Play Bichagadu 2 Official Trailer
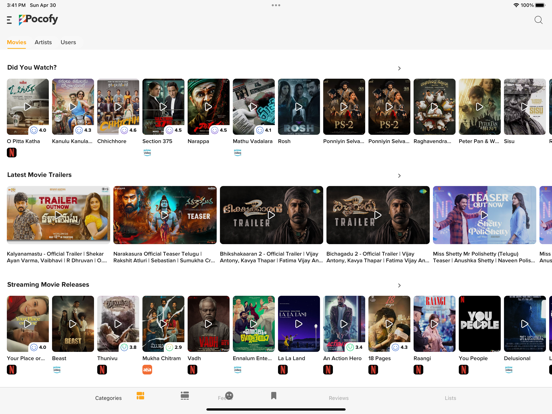 [x=378, y=215]
